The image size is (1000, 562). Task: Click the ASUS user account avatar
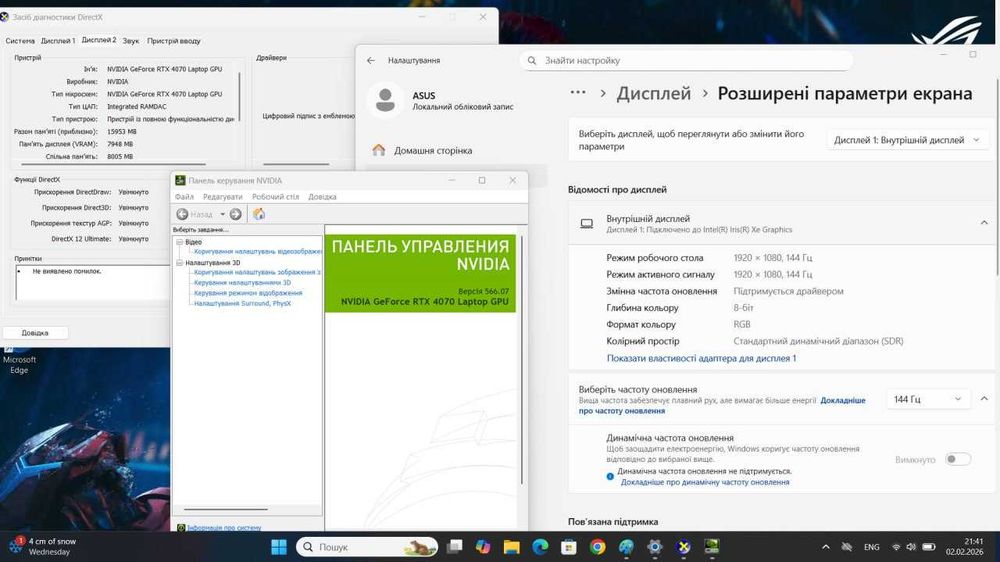point(385,100)
